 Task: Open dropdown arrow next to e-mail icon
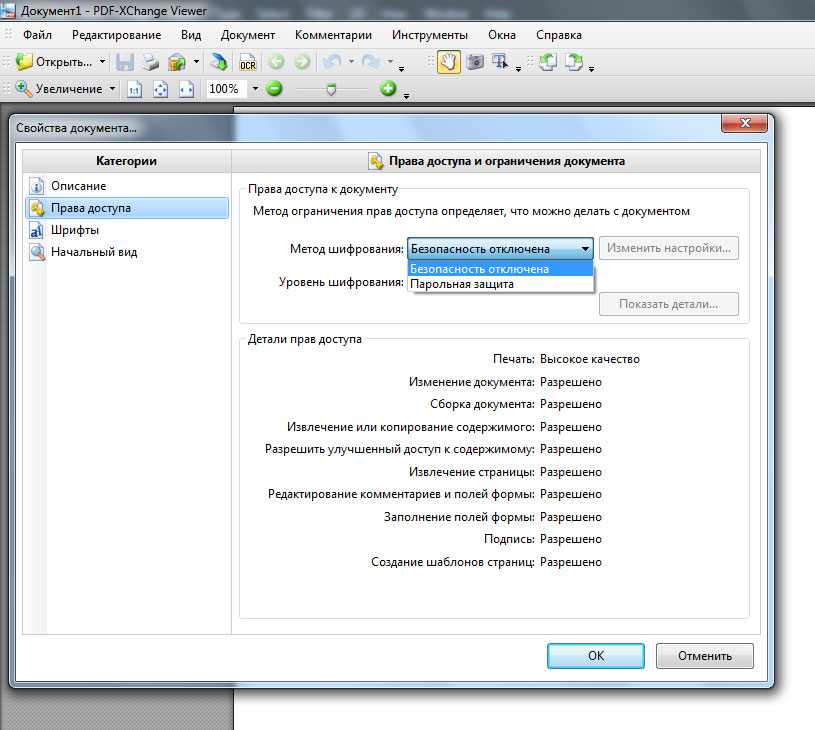196,62
